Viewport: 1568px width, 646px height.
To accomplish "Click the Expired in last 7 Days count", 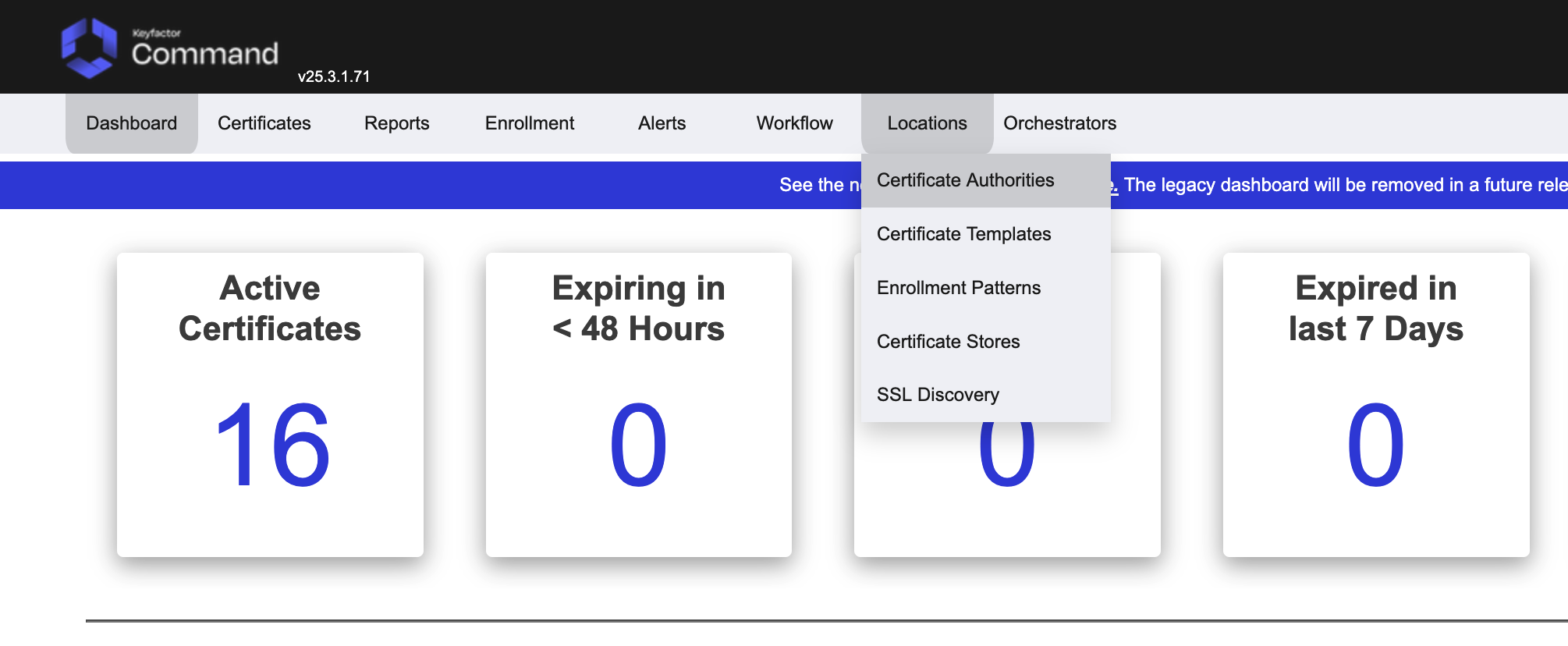I will pos(1375,445).
